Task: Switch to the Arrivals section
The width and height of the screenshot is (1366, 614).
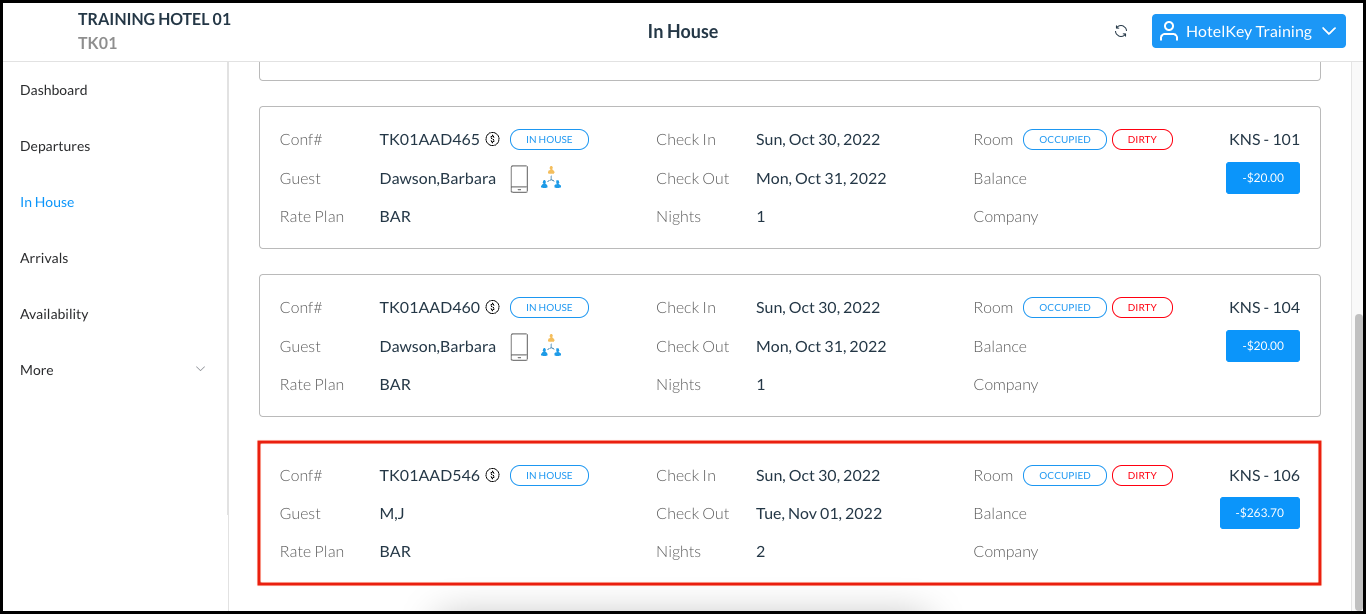Action: coord(44,257)
